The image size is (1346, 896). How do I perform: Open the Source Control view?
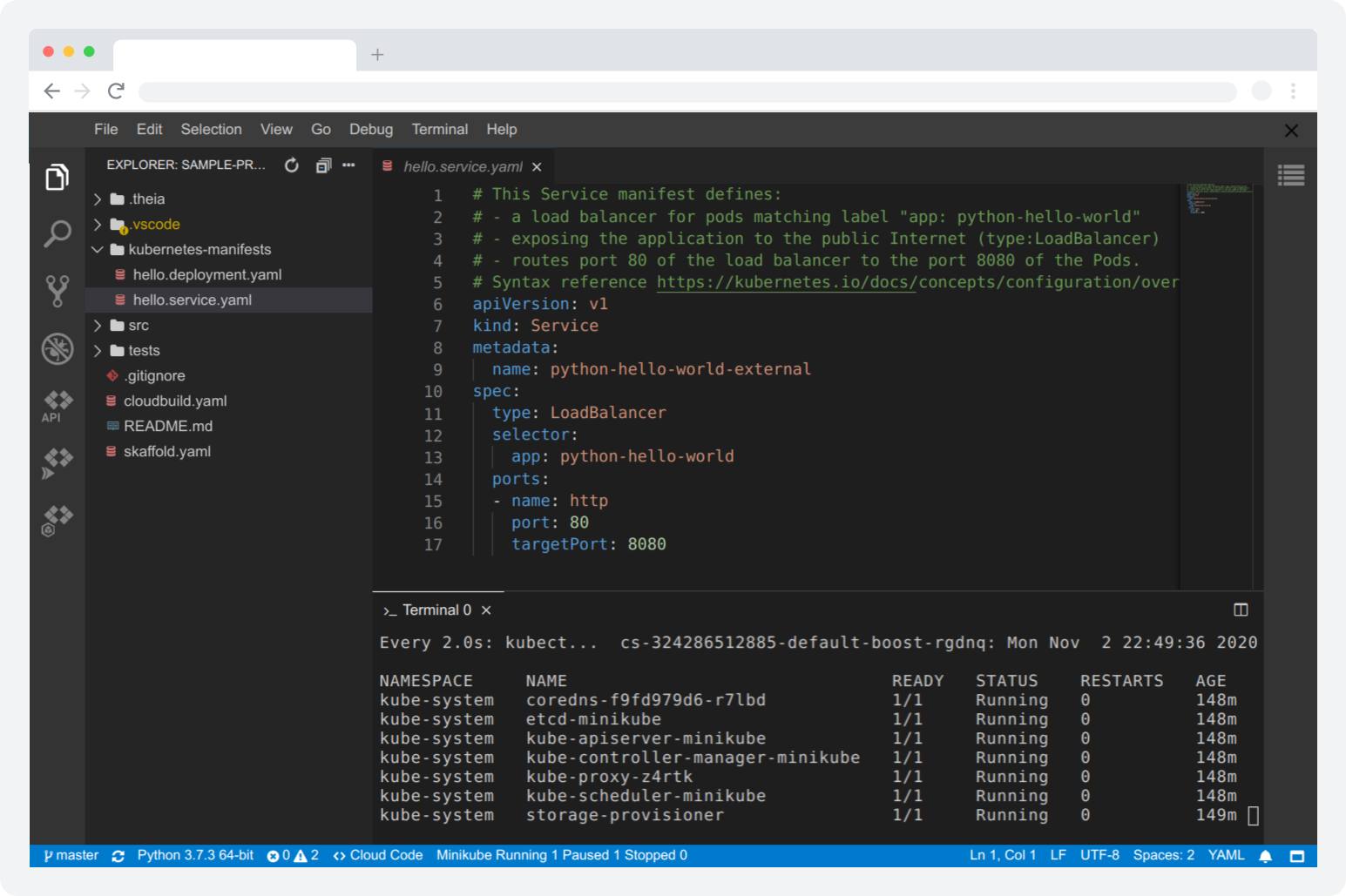[57, 291]
